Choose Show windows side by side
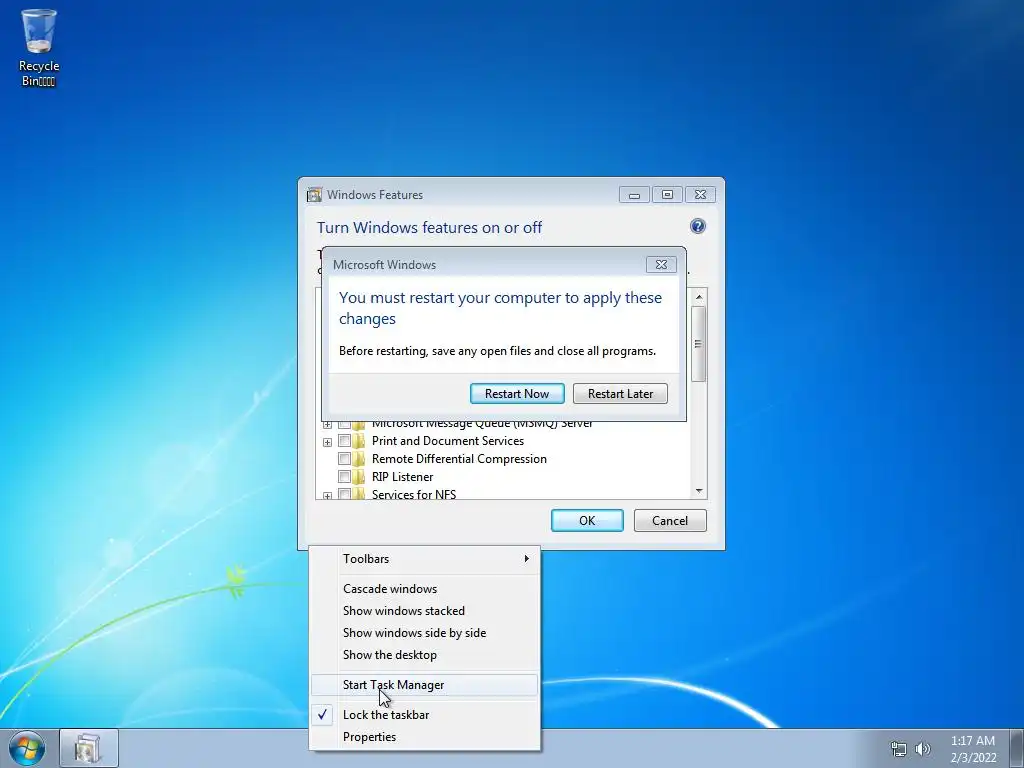Screen dimensions: 1024x768 click(424, 633)
